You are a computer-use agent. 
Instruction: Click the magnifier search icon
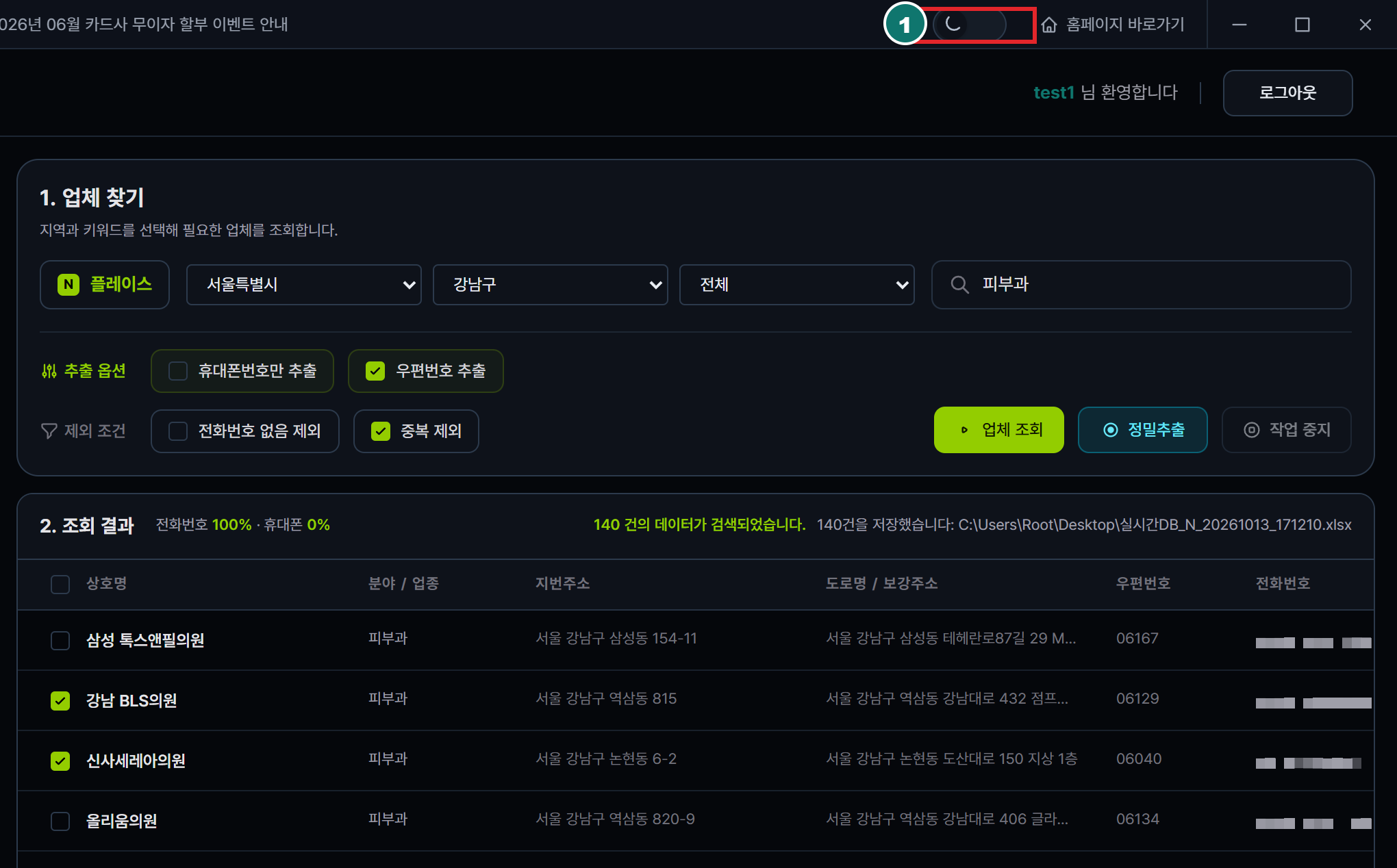pos(960,285)
